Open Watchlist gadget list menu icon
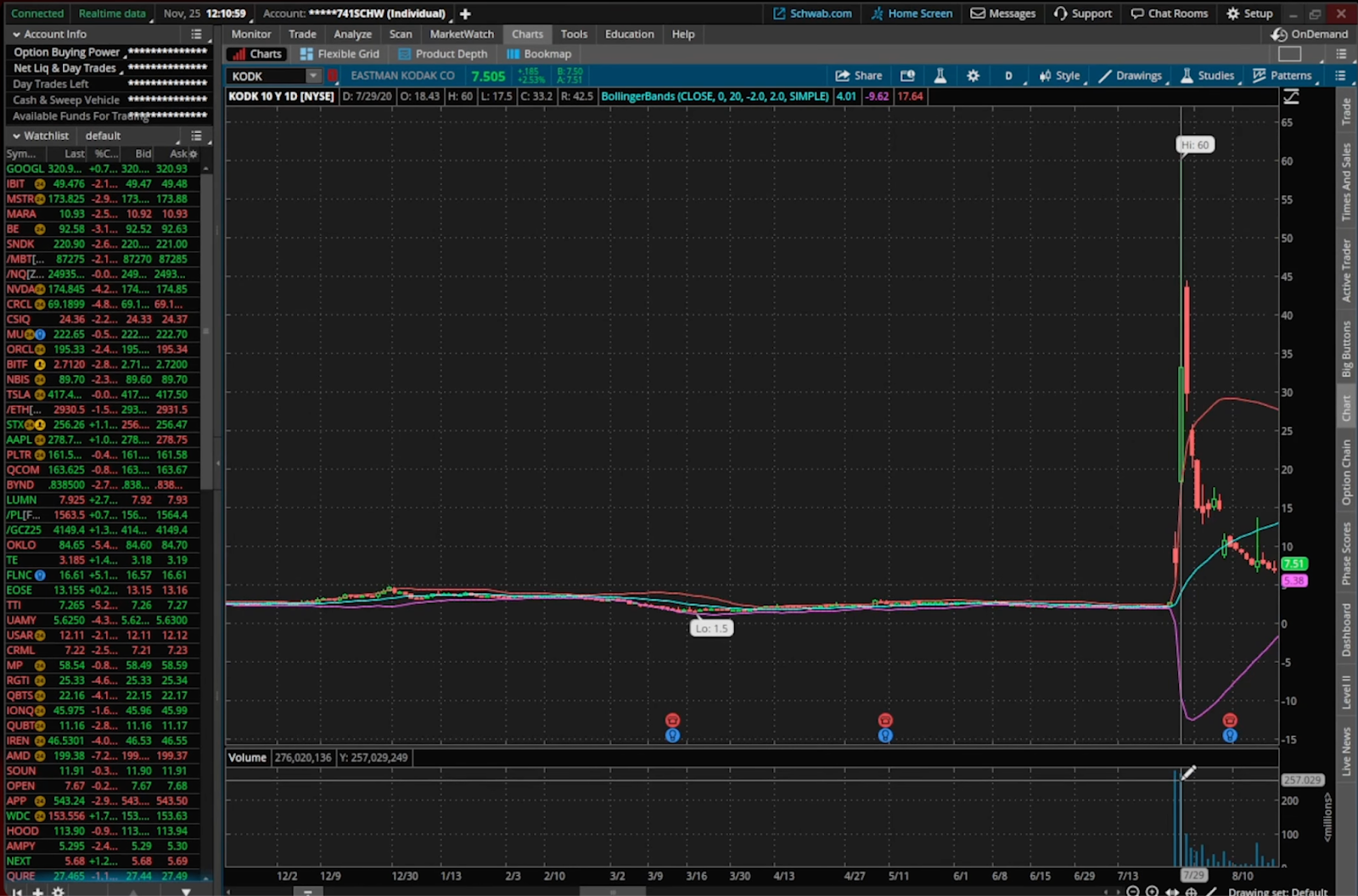This screenshot has height=896, width=1358. pos(196,136)
